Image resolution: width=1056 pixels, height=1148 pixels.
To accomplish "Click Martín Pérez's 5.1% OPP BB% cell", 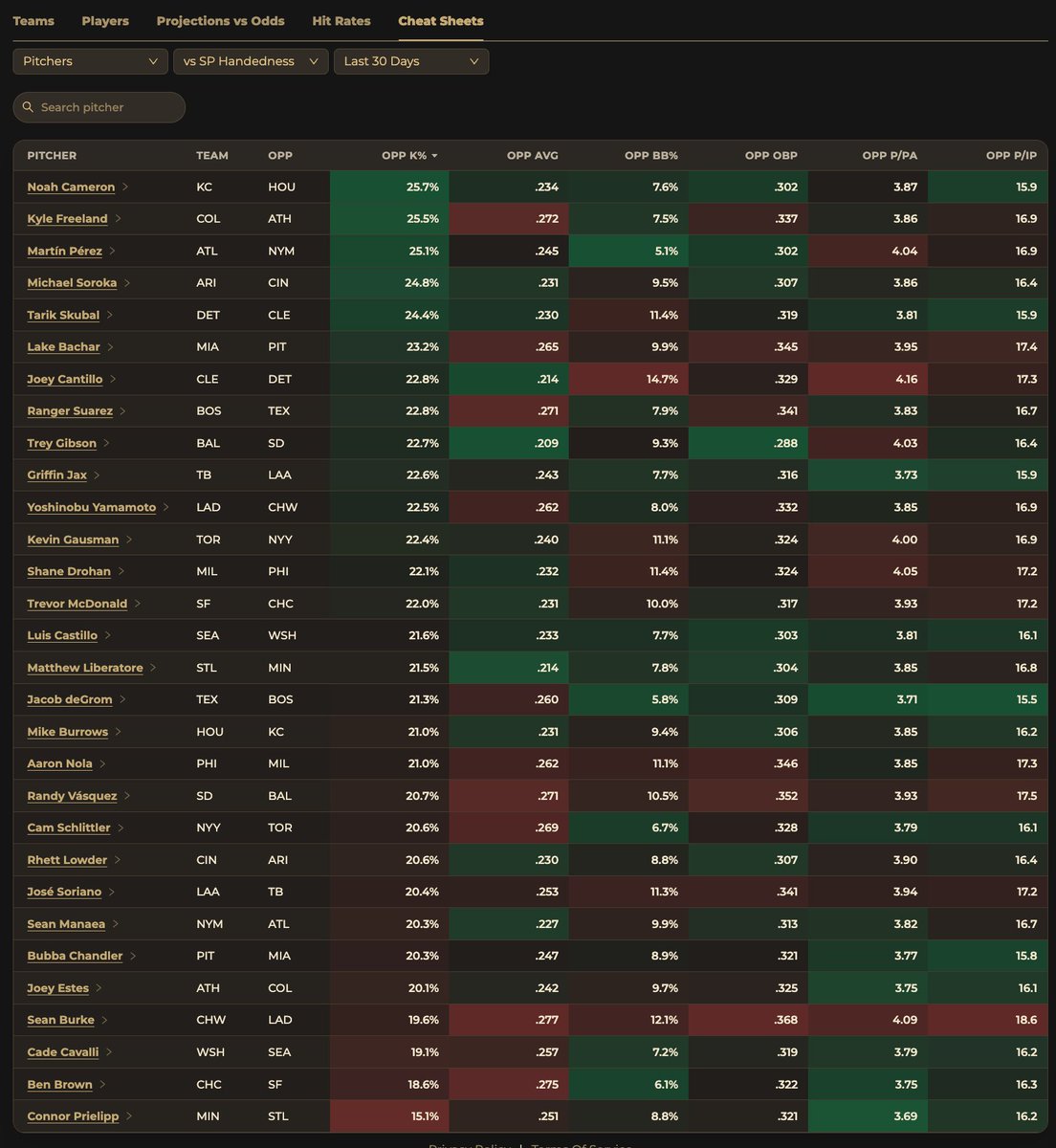I will pos(628,251).
